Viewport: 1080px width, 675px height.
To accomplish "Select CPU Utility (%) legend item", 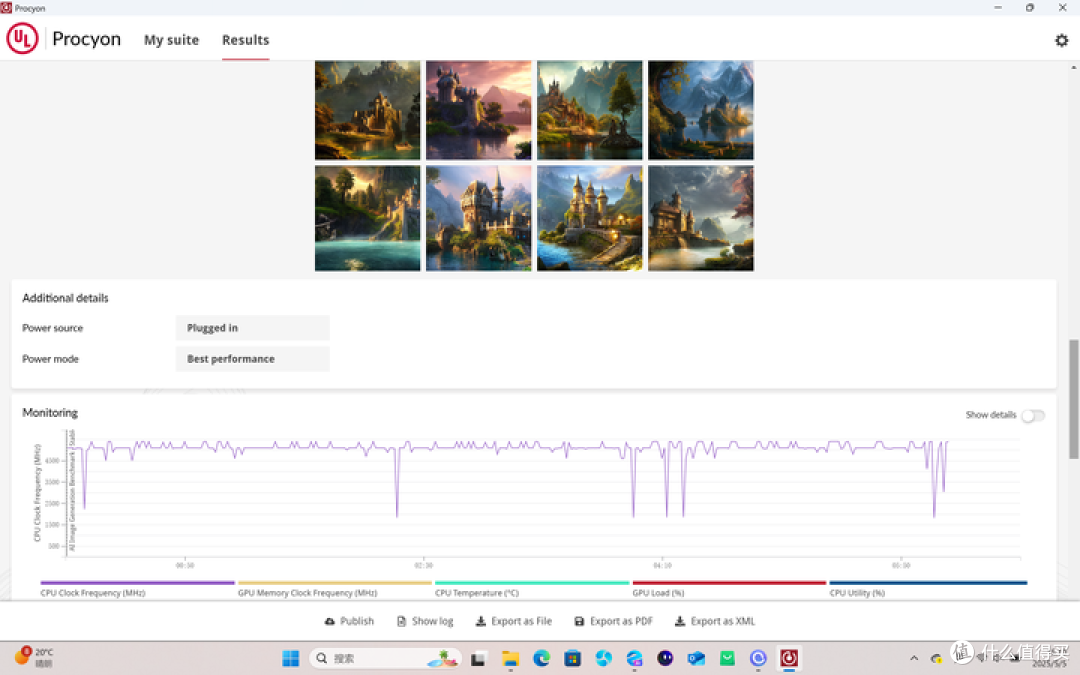I will click(x=928, y=589).
